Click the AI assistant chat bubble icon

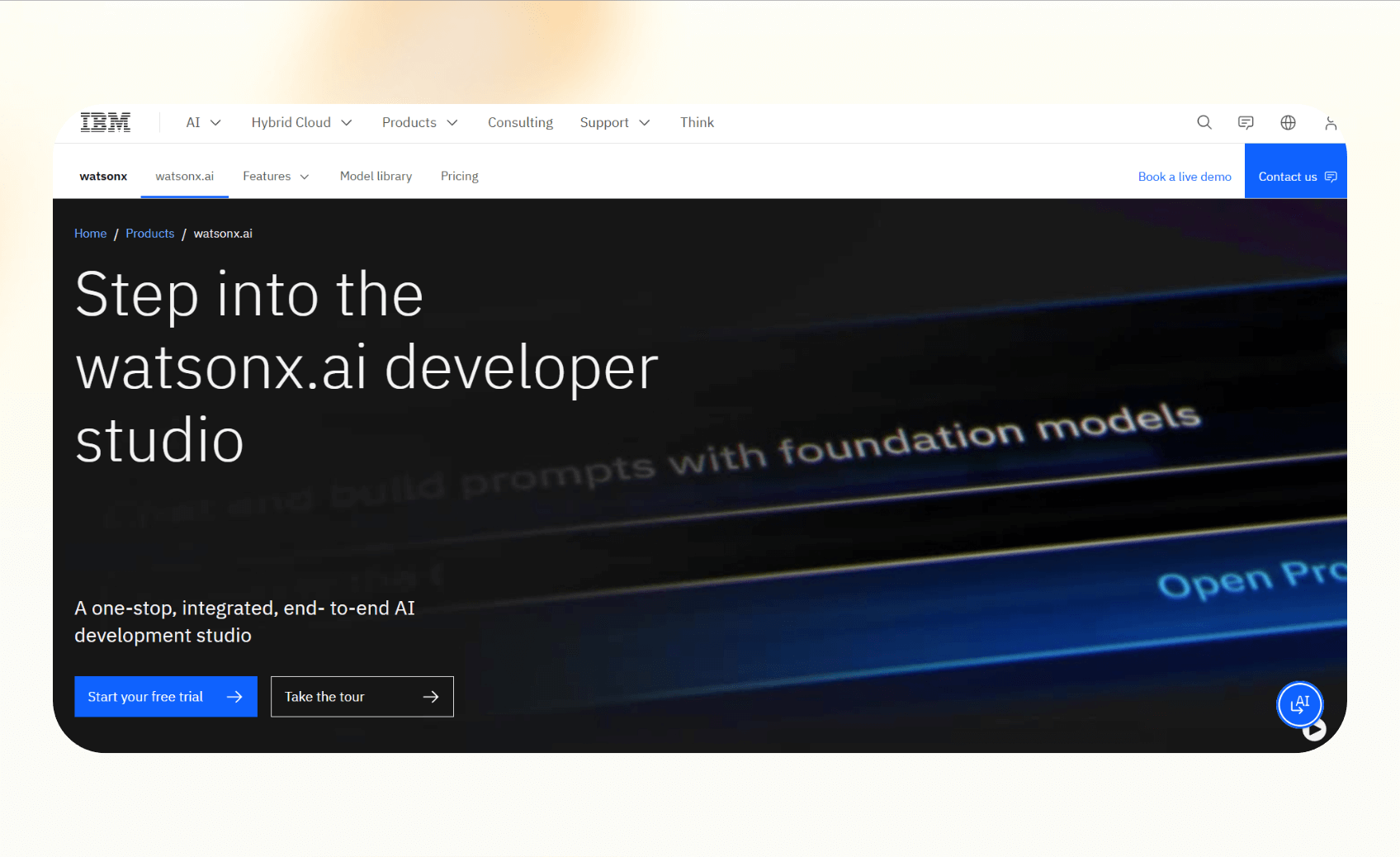click(x=1299, y=704)
